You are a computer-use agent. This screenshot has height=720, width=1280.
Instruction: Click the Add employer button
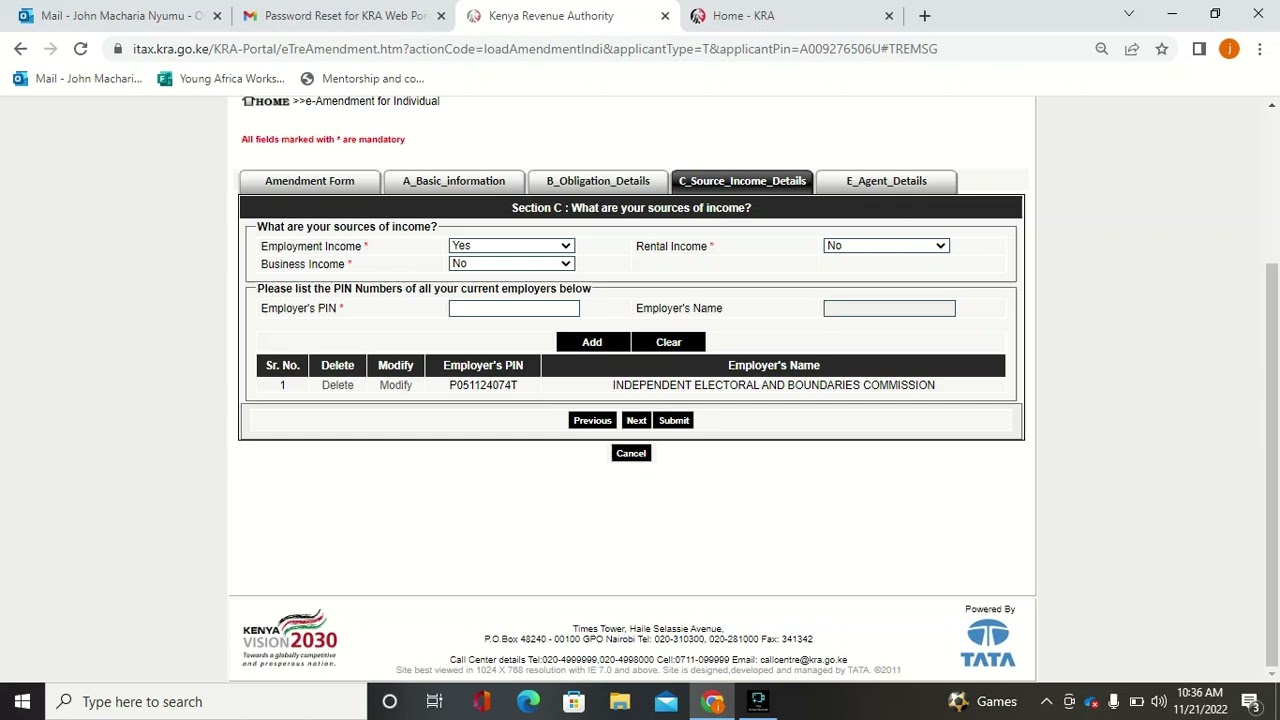(592, 342)
